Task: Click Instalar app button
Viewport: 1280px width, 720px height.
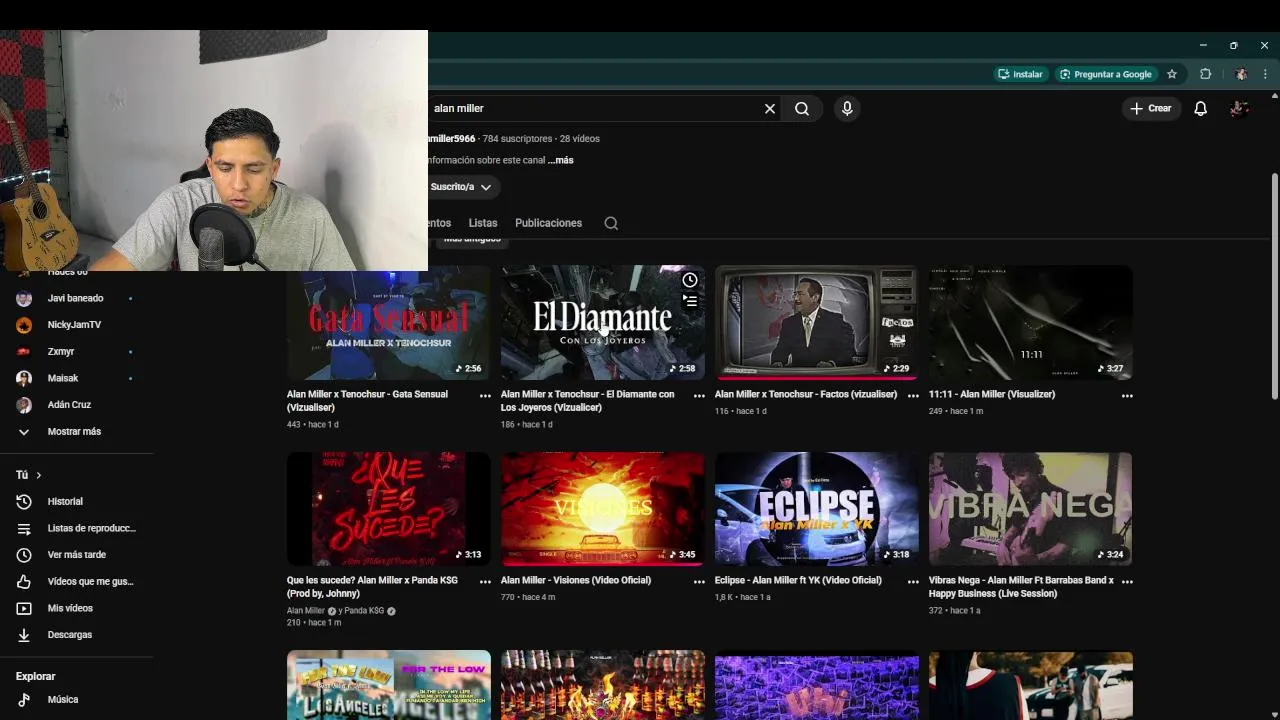Action: tap(1020, 74)
